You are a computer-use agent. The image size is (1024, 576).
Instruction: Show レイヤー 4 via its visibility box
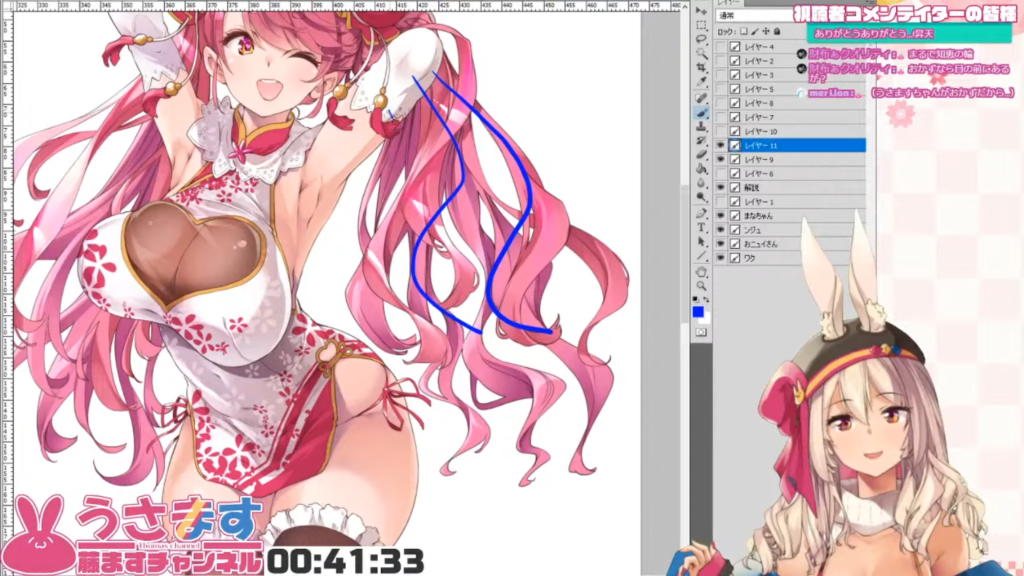[721, 47]
